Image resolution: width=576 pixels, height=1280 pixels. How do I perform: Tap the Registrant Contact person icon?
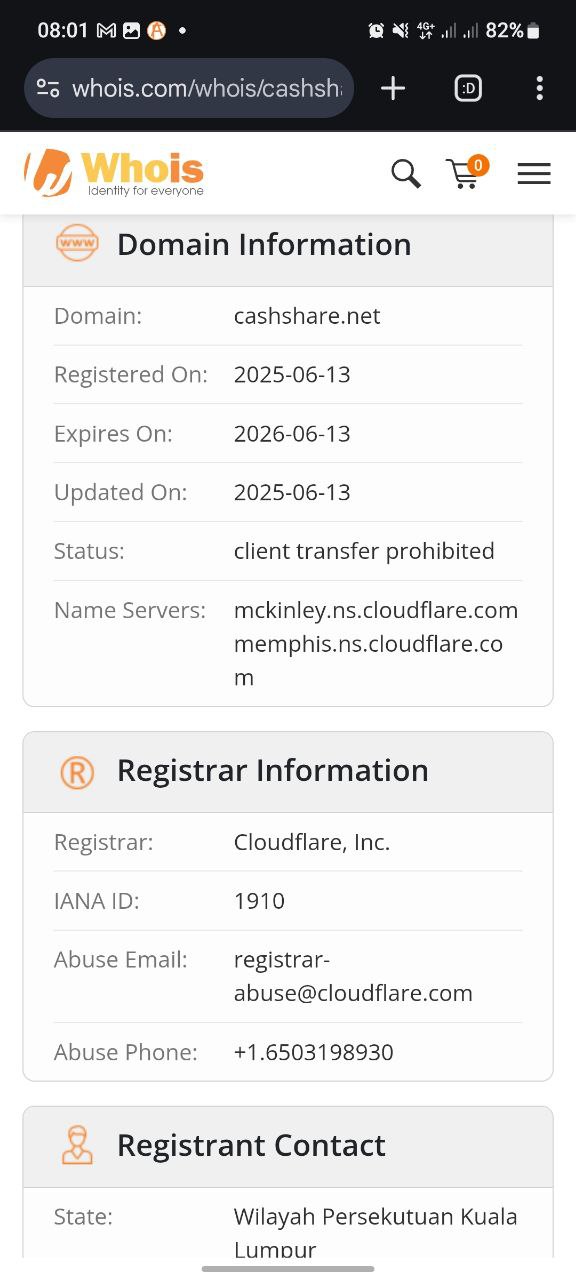(77, 1145)
